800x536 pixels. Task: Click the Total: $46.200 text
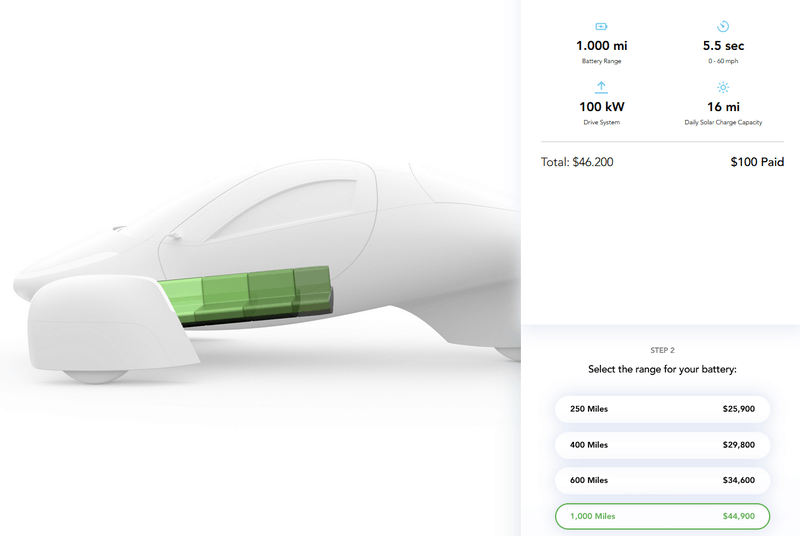coord(577,162)
